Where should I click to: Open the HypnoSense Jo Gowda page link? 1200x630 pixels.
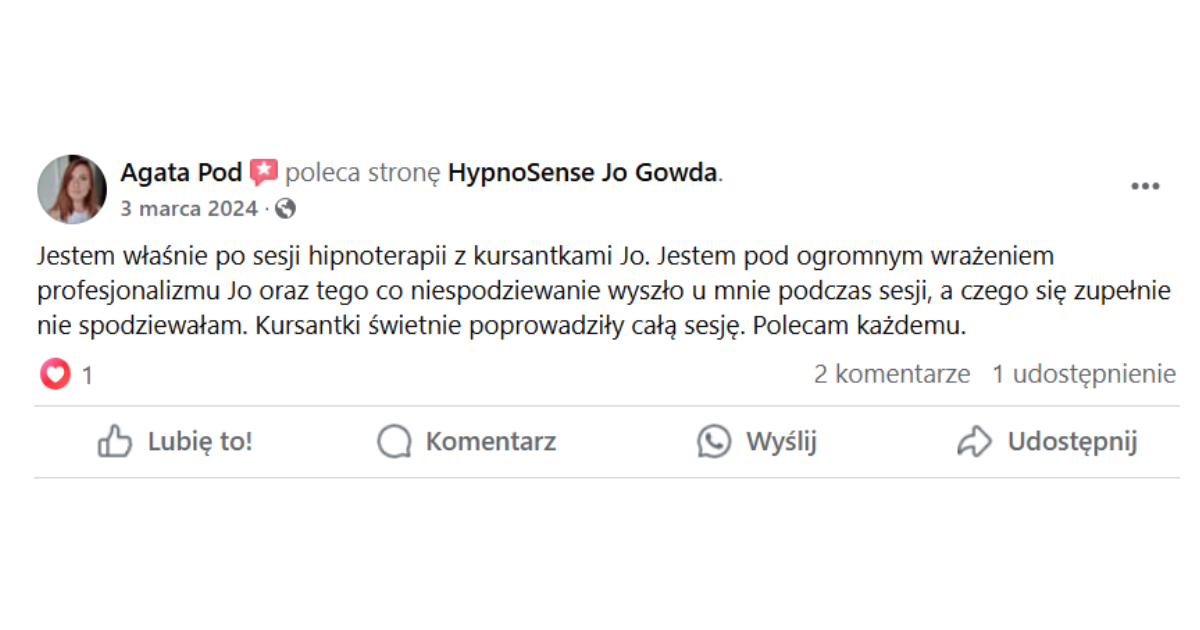[582, 173]
